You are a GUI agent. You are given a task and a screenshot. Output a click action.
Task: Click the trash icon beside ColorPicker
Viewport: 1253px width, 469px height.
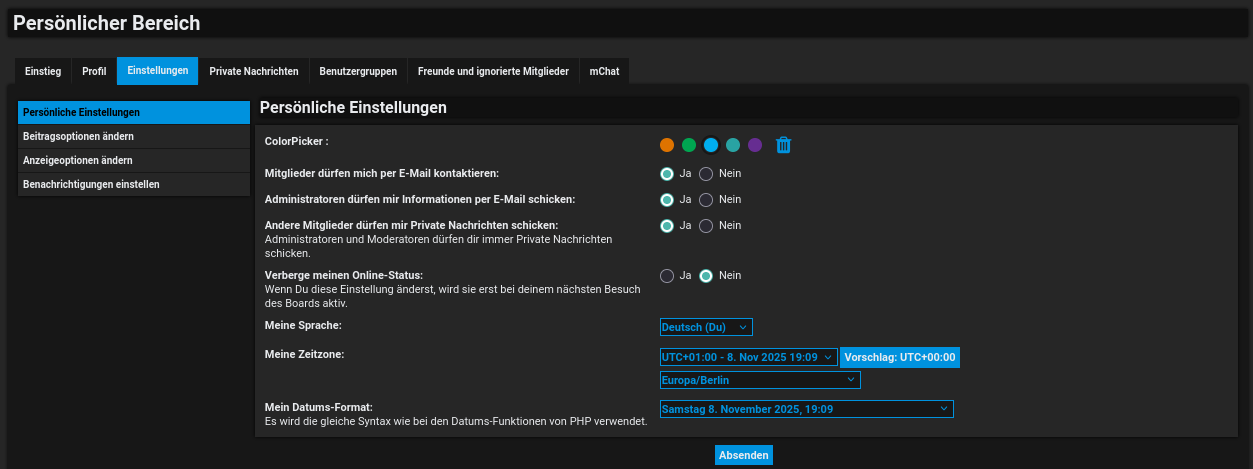(x=784, y=145)
